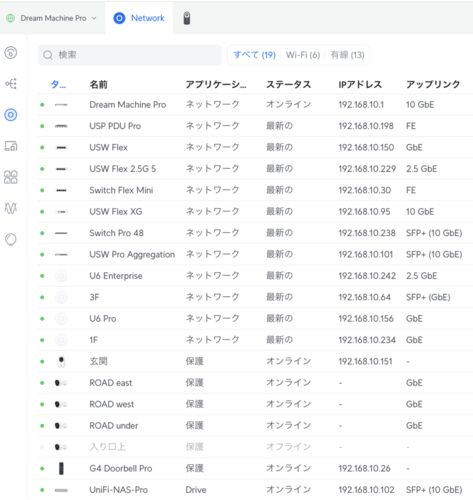The image size is (473, 500).
Task: Sort by the IPアドレス column header
Action: click(360, 84)
